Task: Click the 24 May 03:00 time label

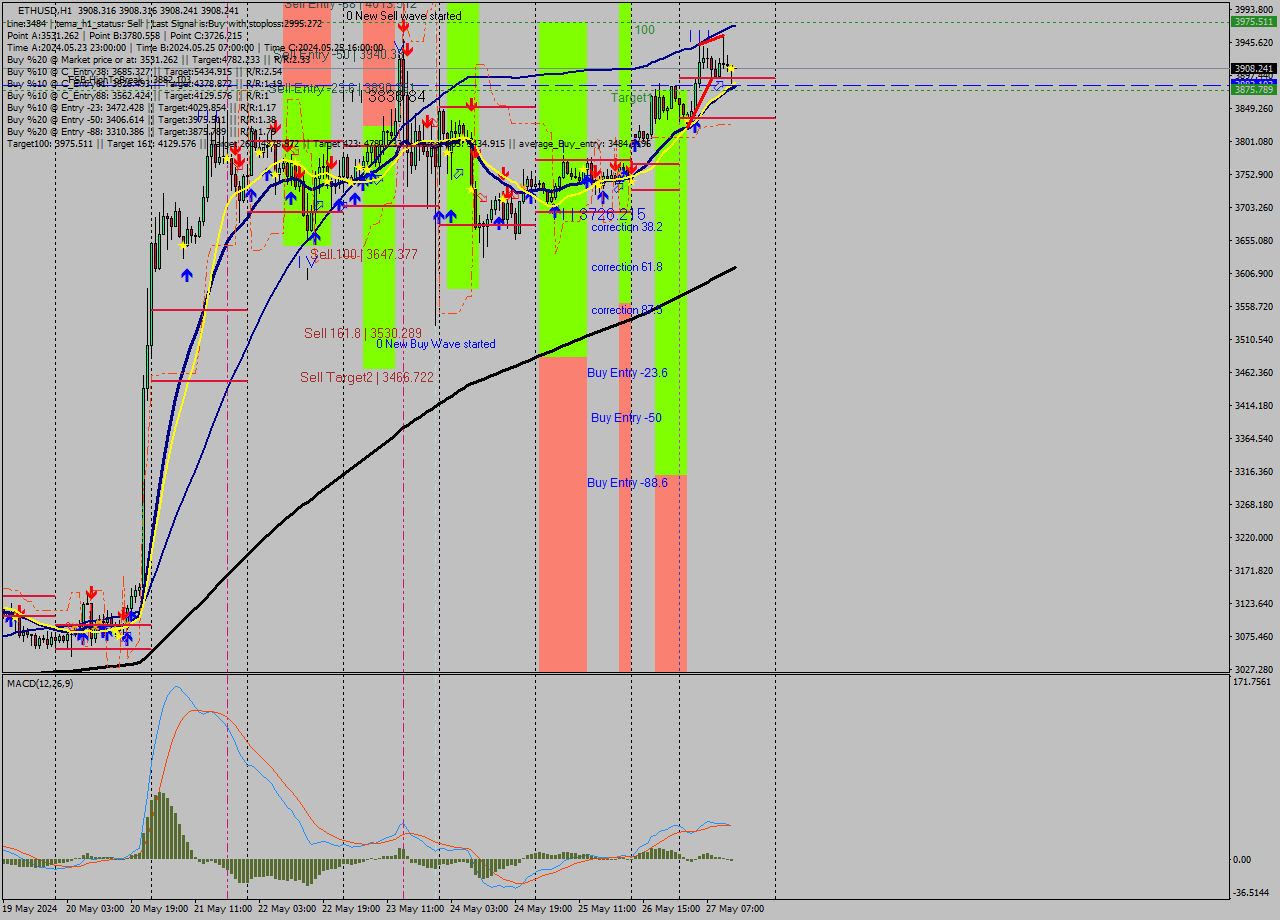Action: tap(479, 909)
